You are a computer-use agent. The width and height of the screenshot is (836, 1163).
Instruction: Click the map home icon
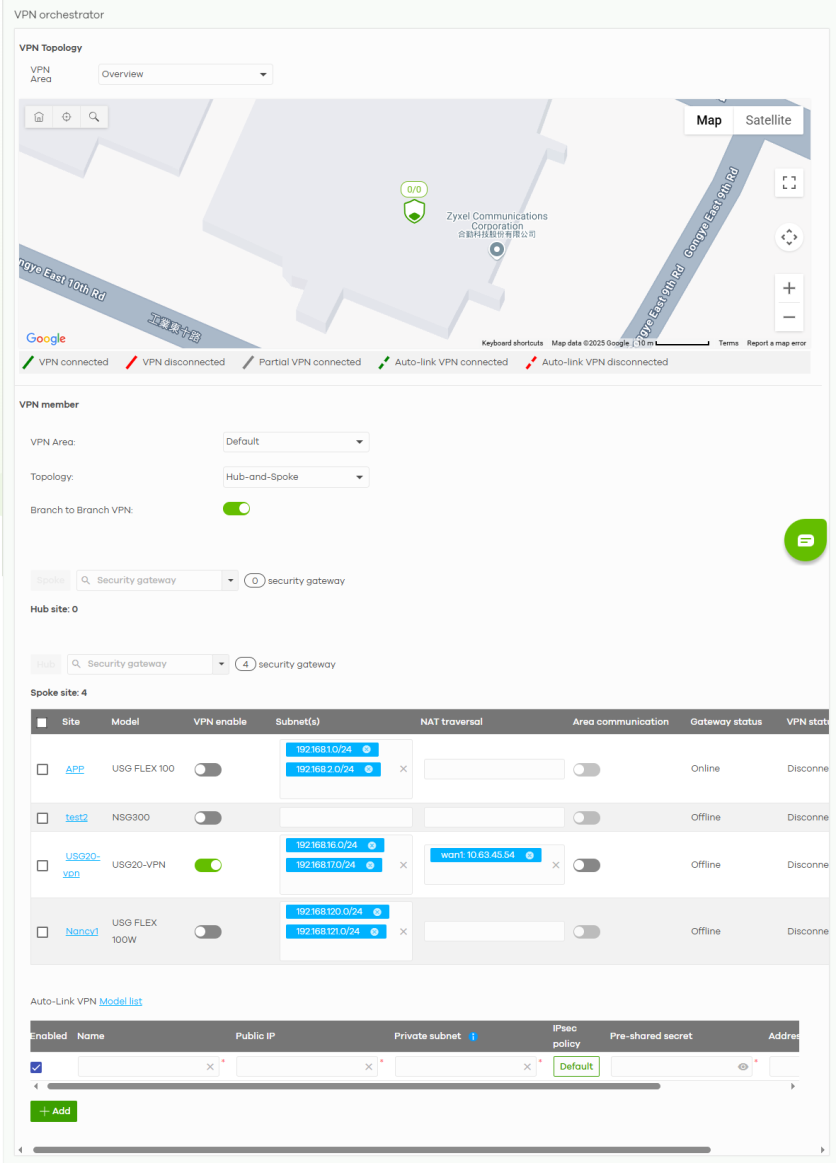click(38, 117)
